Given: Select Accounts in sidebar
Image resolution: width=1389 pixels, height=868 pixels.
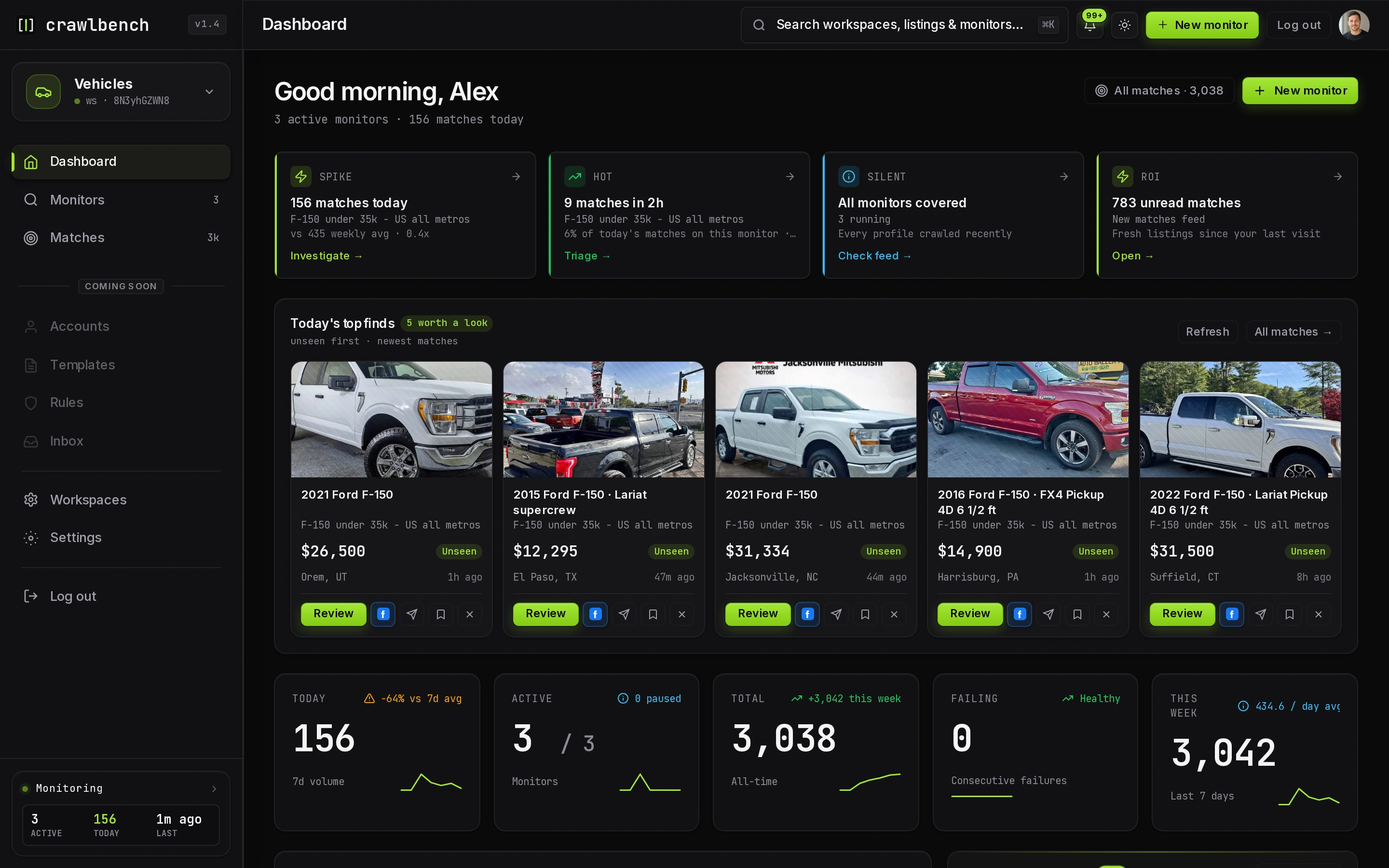Looking at the screenshot, I should (x=121, y=326).
